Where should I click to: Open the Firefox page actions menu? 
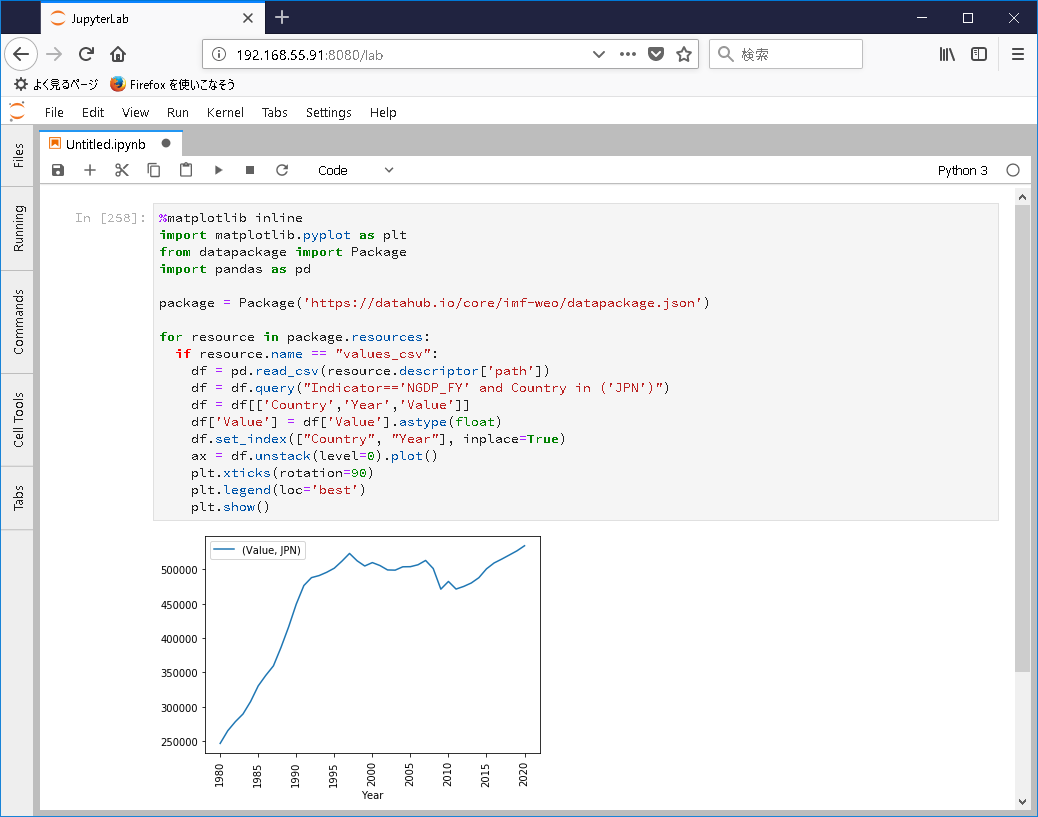[x=630, y=54]
